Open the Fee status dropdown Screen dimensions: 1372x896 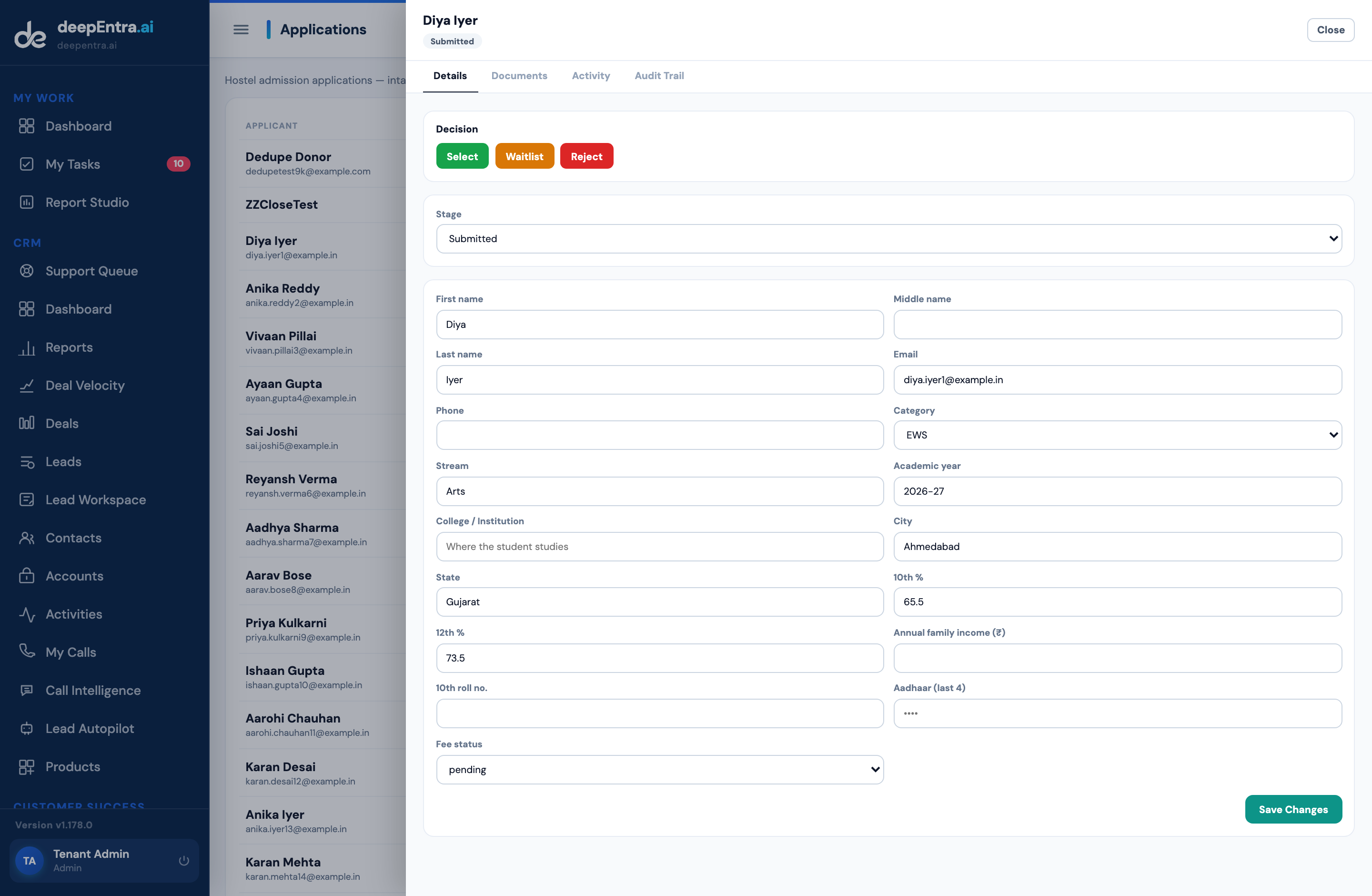[x=659, y=769]
